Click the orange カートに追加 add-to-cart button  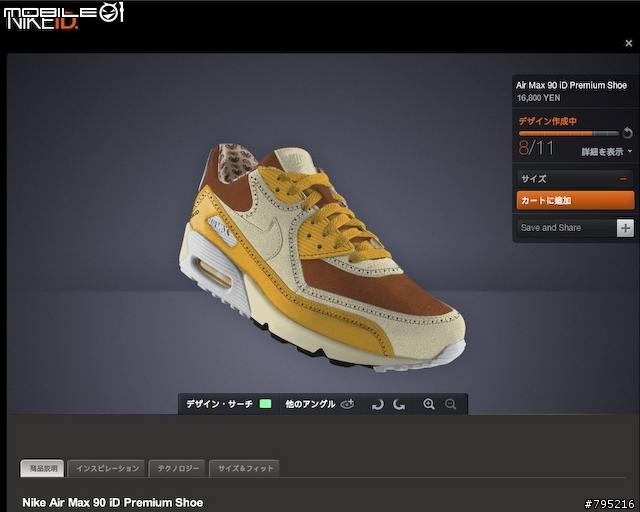[576, 200]
